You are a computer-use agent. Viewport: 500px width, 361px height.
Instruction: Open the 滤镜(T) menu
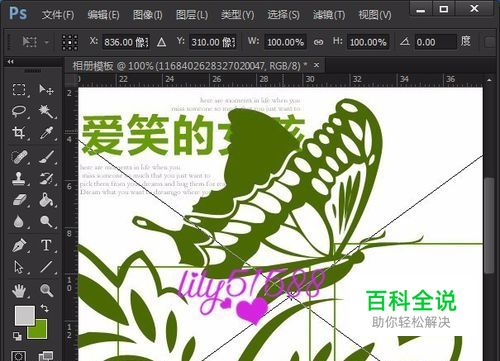(x=329, y=15)
